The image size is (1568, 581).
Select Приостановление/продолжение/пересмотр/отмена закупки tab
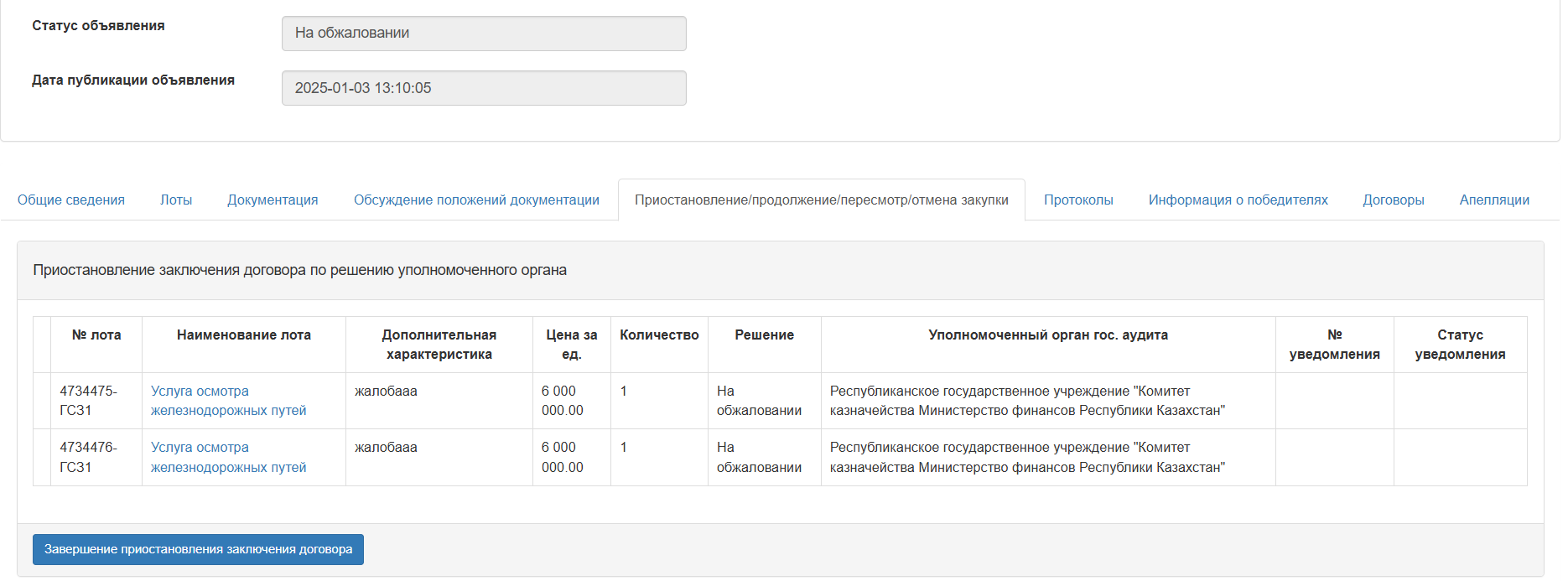(x=822, y=200)
